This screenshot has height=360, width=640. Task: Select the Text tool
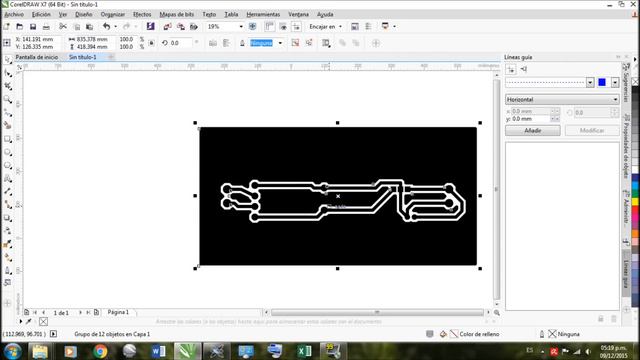(x=7, y=178)
